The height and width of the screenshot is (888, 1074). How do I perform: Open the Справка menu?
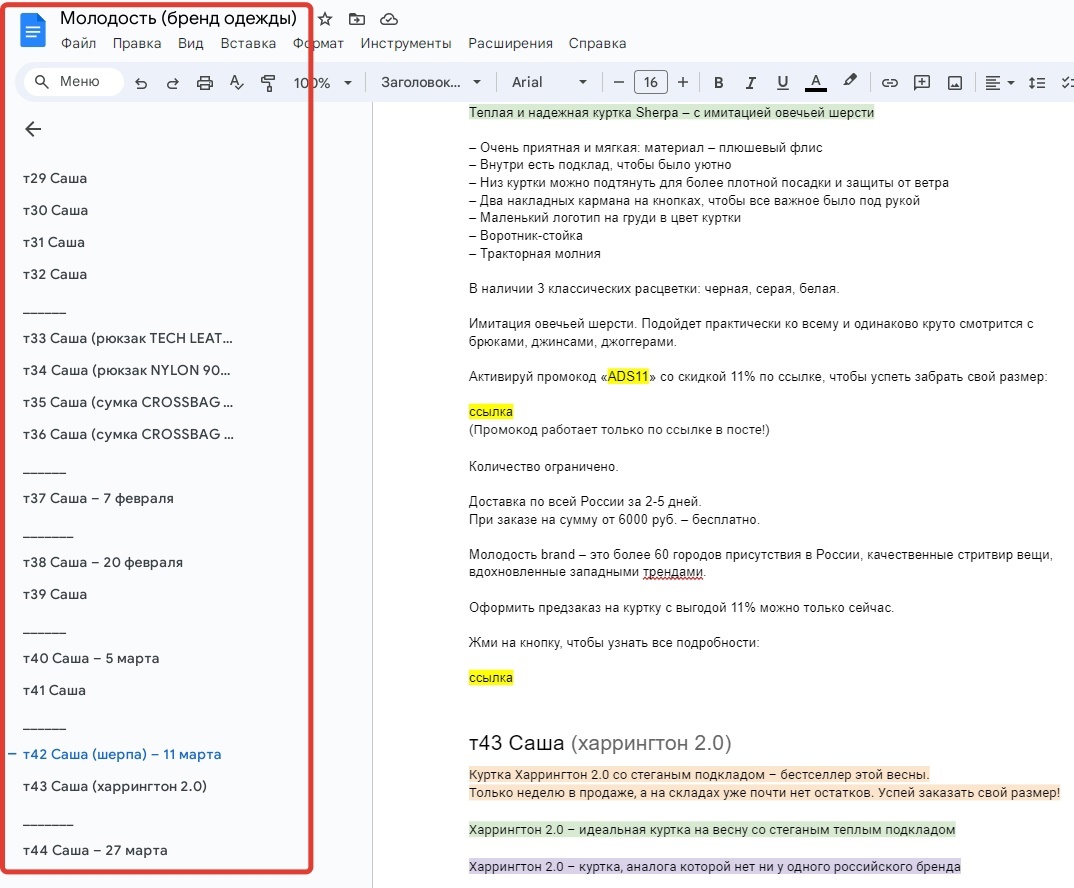[x=597, y=43]
